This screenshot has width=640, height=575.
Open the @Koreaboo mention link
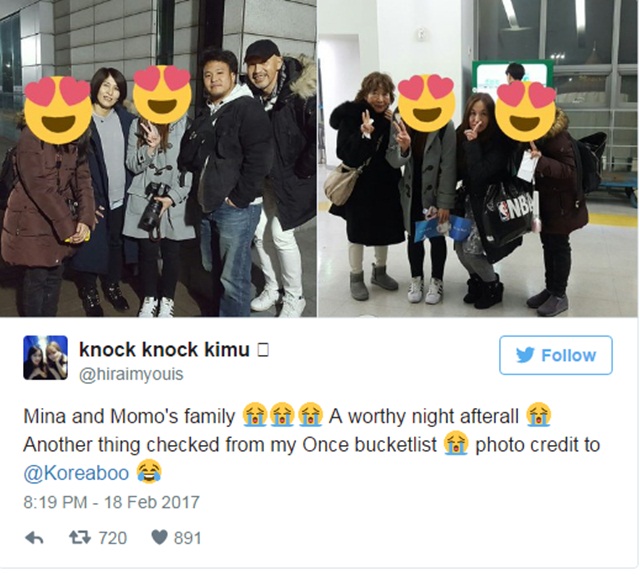76,473
